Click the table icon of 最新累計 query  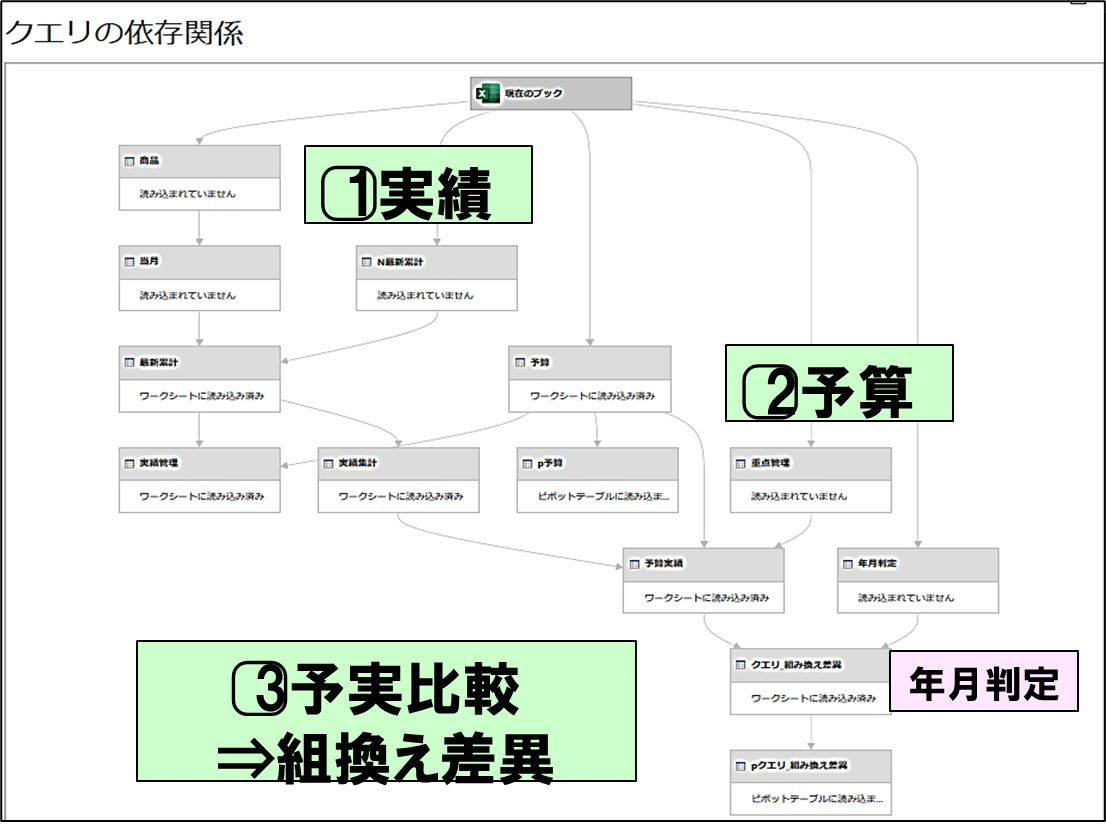(129, 363)
